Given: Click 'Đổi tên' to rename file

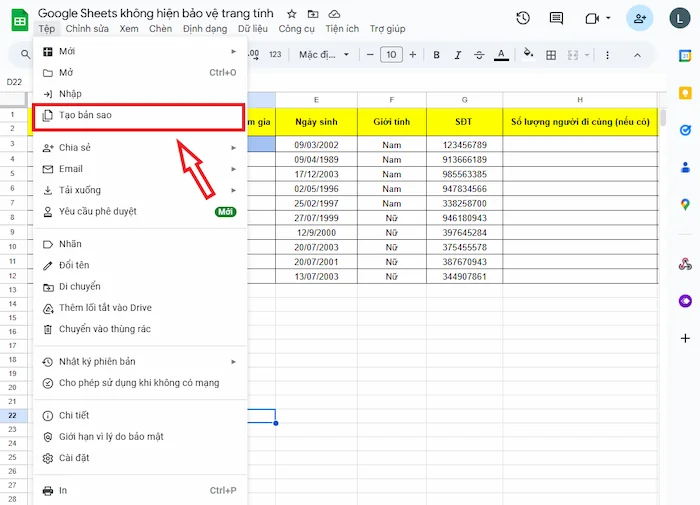Looking at the screenshot, I should [x=74, y=265].
